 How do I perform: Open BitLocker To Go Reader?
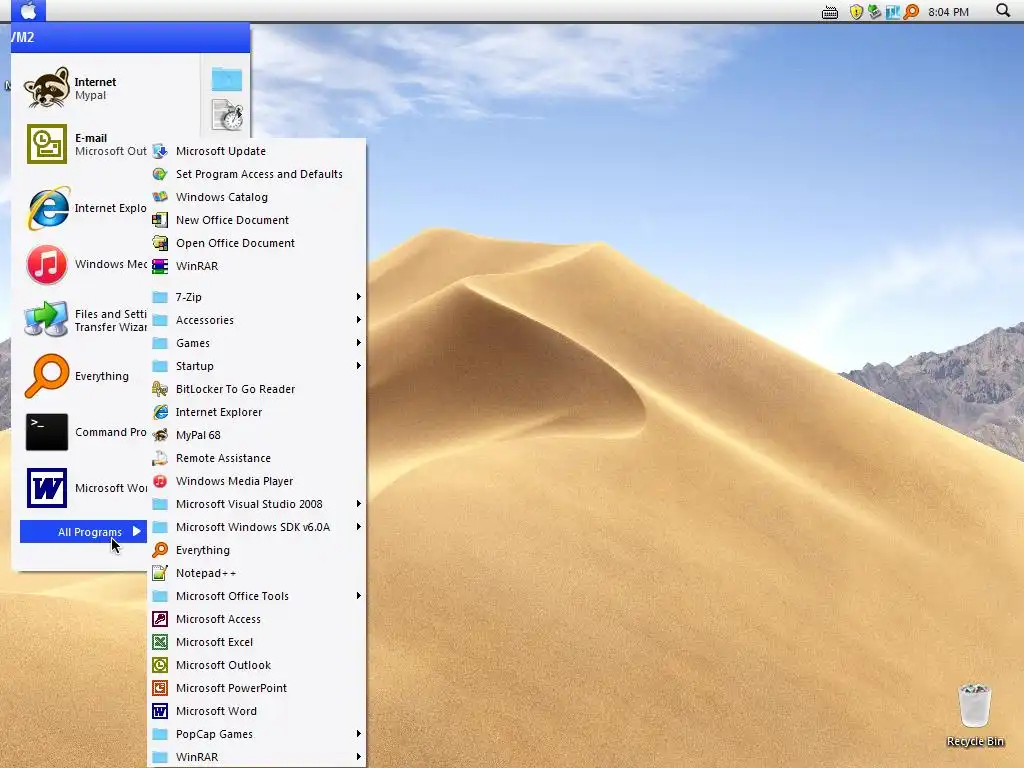click(x=257, y=389)
